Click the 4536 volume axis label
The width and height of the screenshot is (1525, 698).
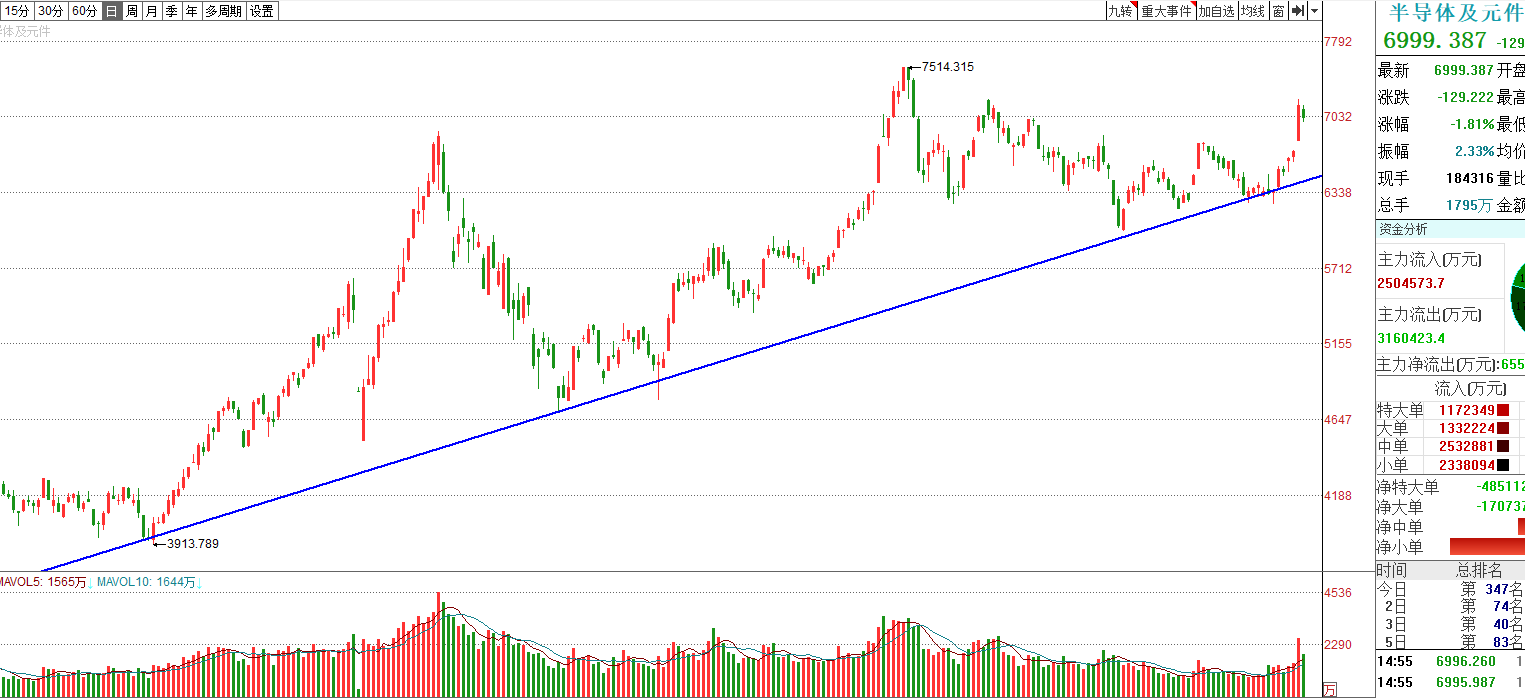[1337, 592]
